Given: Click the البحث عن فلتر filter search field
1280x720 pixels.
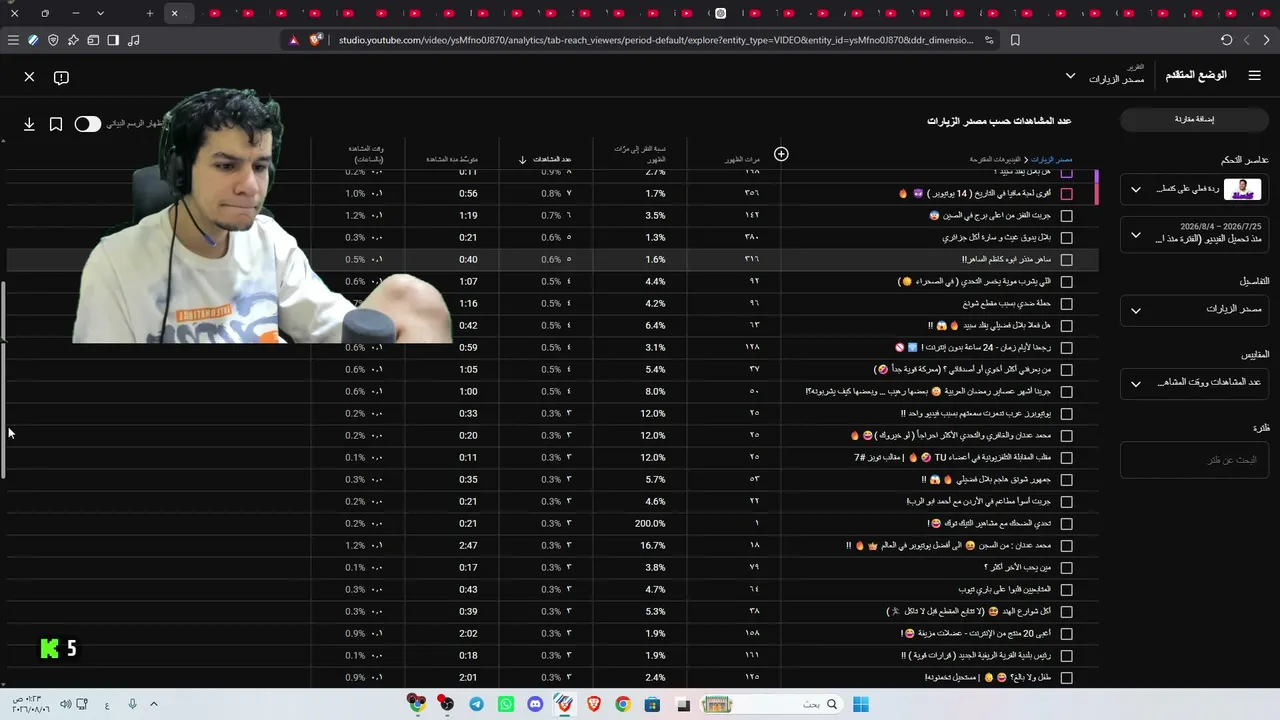Looking at the screenshot, I should tap(1194, 460).
